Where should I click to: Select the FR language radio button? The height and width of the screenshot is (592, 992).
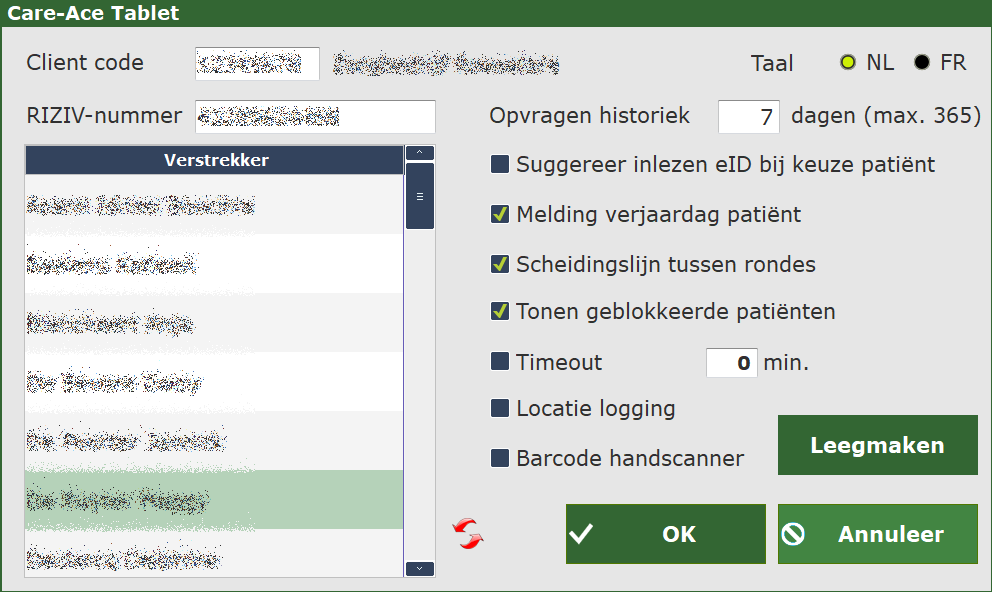922,63
